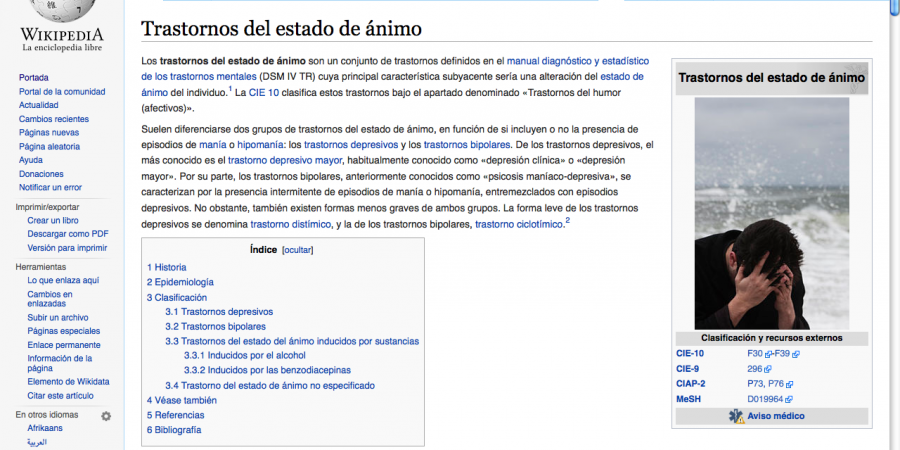
Task: Open Ayuda in sidebar
Action: click(30, 160)
